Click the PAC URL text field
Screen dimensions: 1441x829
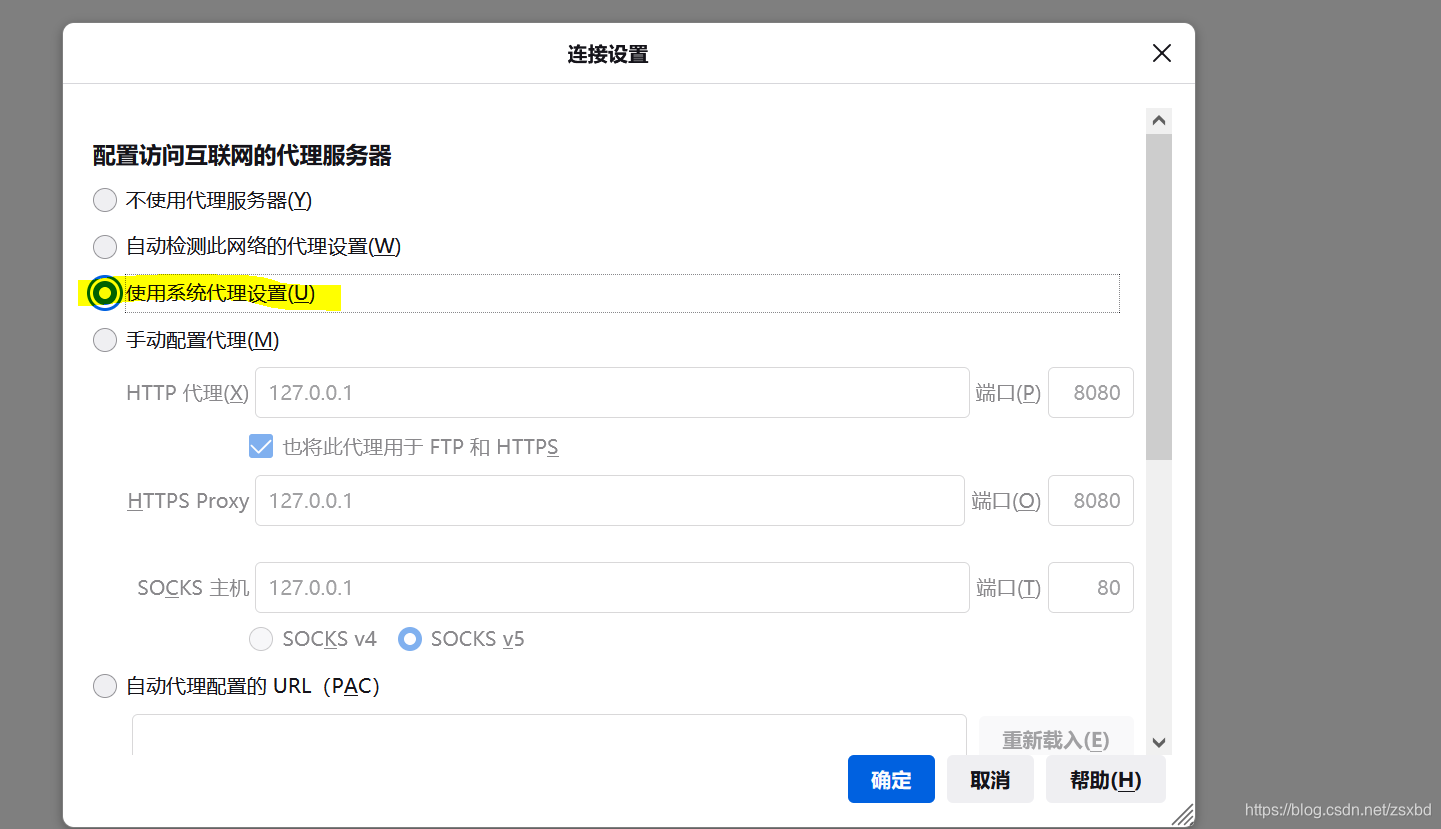click(549, 735)
